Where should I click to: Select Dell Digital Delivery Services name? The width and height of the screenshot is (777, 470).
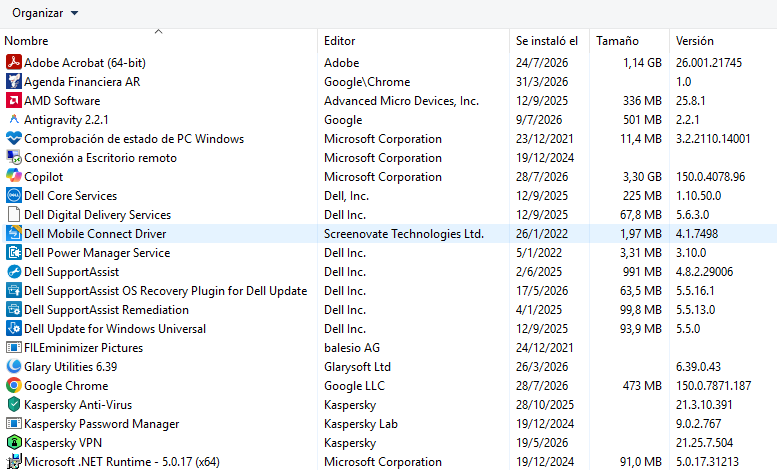(98, 215)
